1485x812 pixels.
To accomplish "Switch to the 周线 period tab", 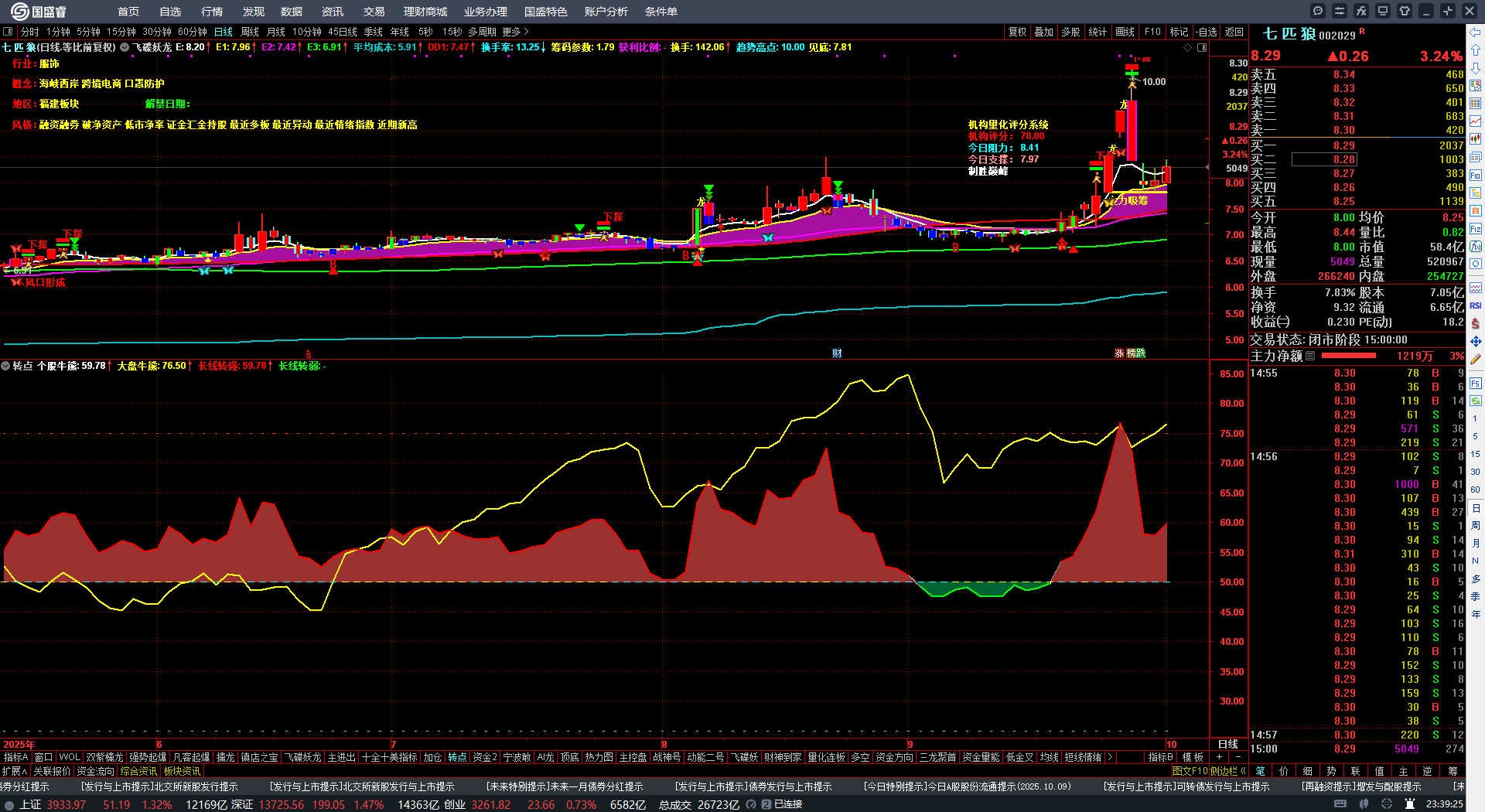I will [x=250, y=32].
